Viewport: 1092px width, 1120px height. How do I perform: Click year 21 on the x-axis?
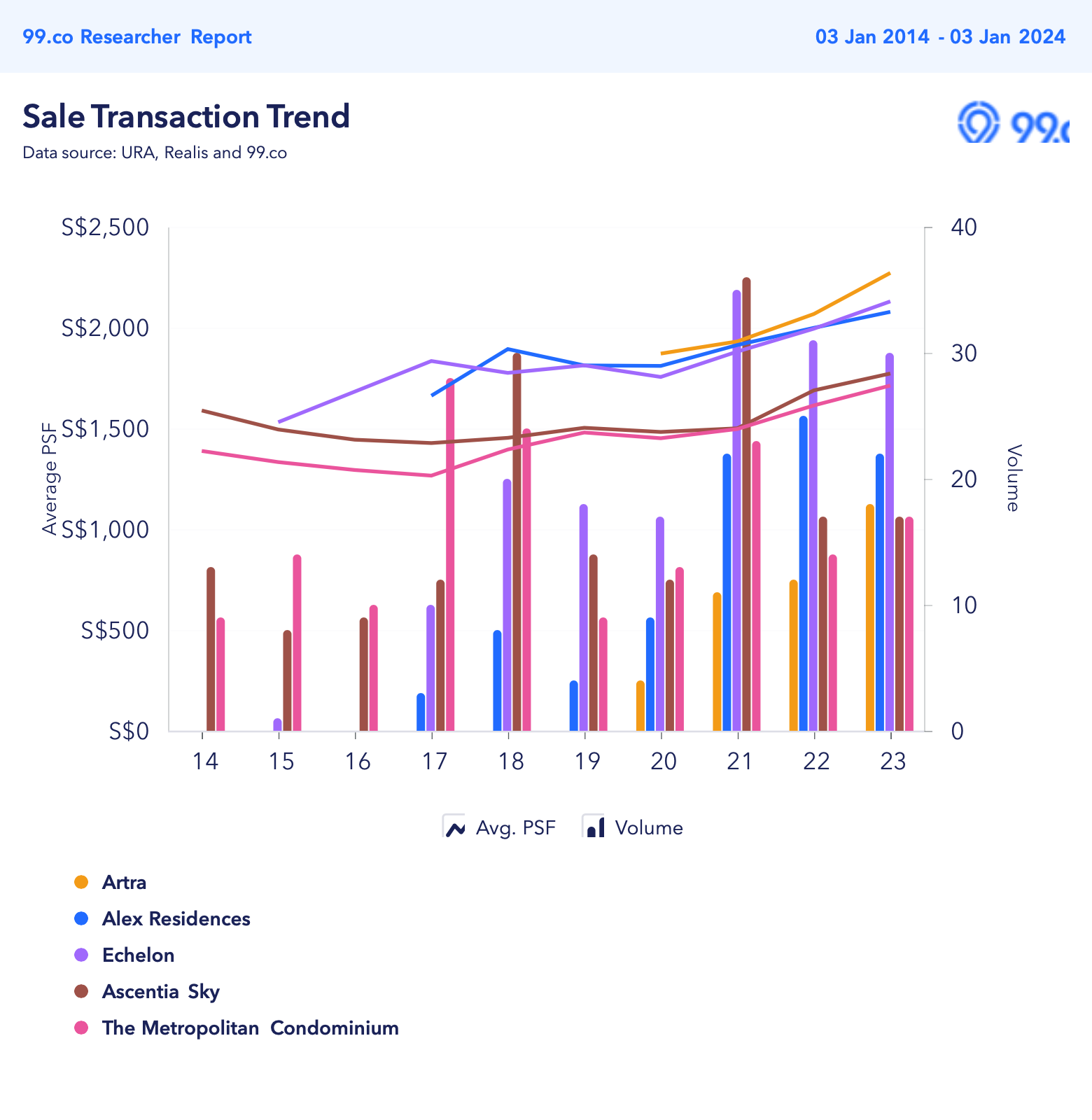click(740, 762)
